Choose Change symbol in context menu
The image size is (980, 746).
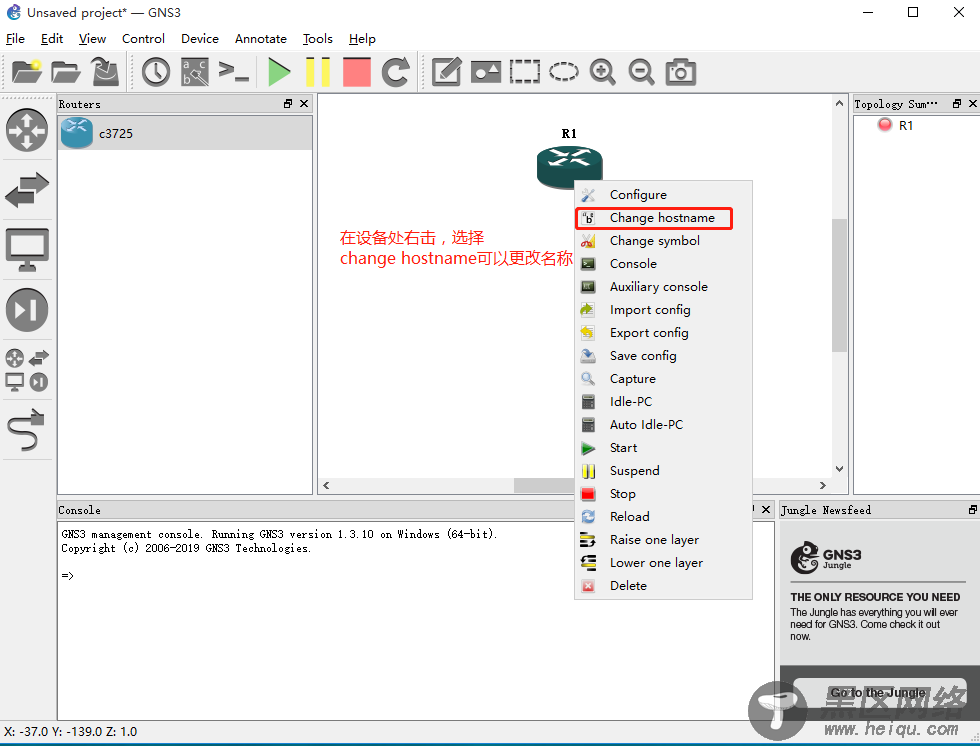(663, 241)
